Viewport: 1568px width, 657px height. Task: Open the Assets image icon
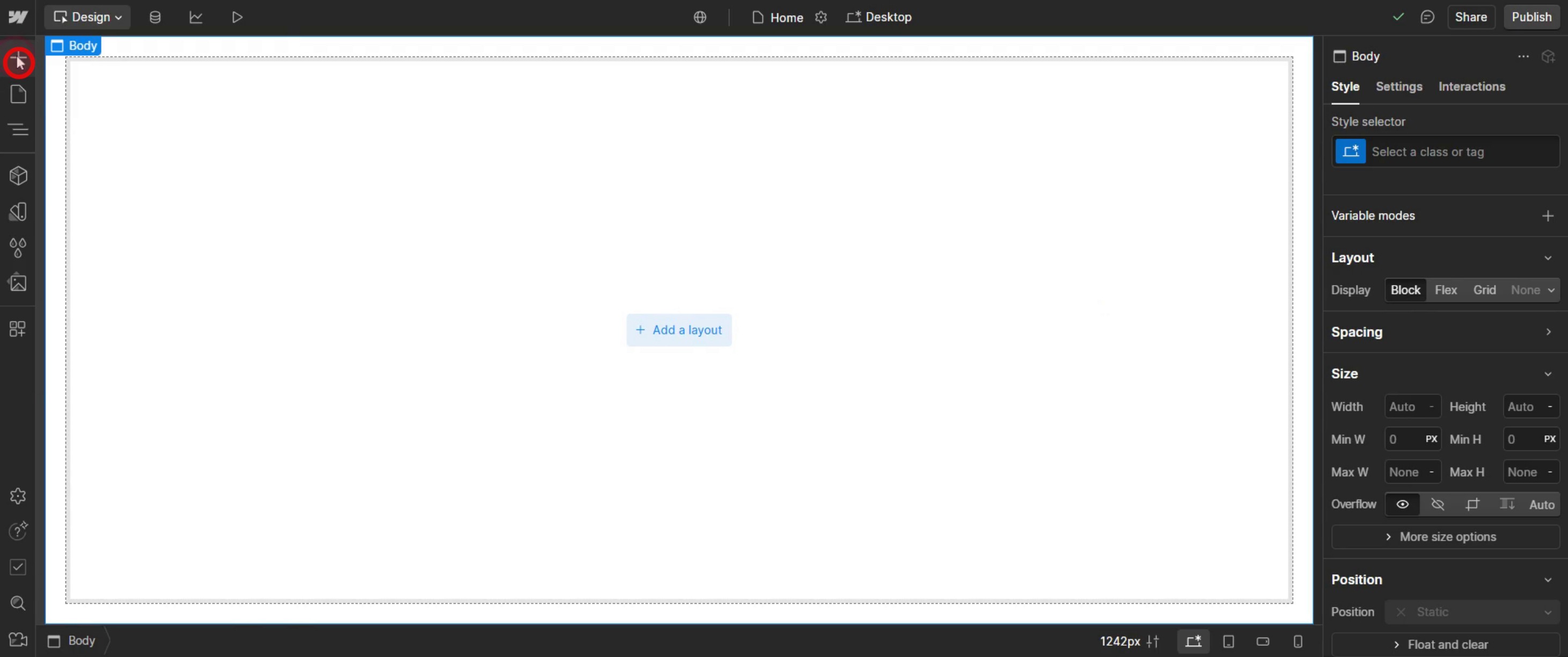tap(18, 282)
